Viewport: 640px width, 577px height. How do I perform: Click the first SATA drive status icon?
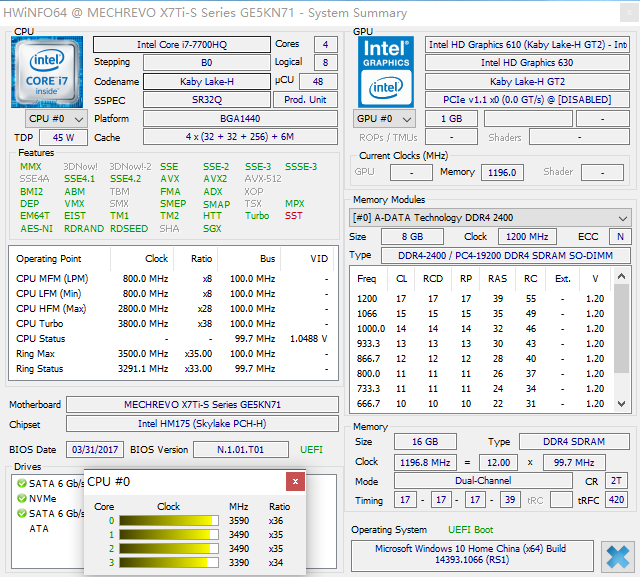[x=21, y=483]
